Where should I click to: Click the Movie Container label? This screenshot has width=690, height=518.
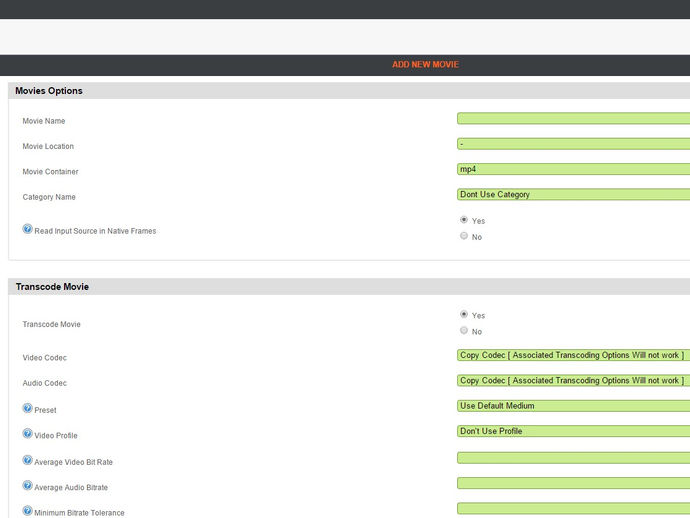pyautogui.click(x=50, y=172)
